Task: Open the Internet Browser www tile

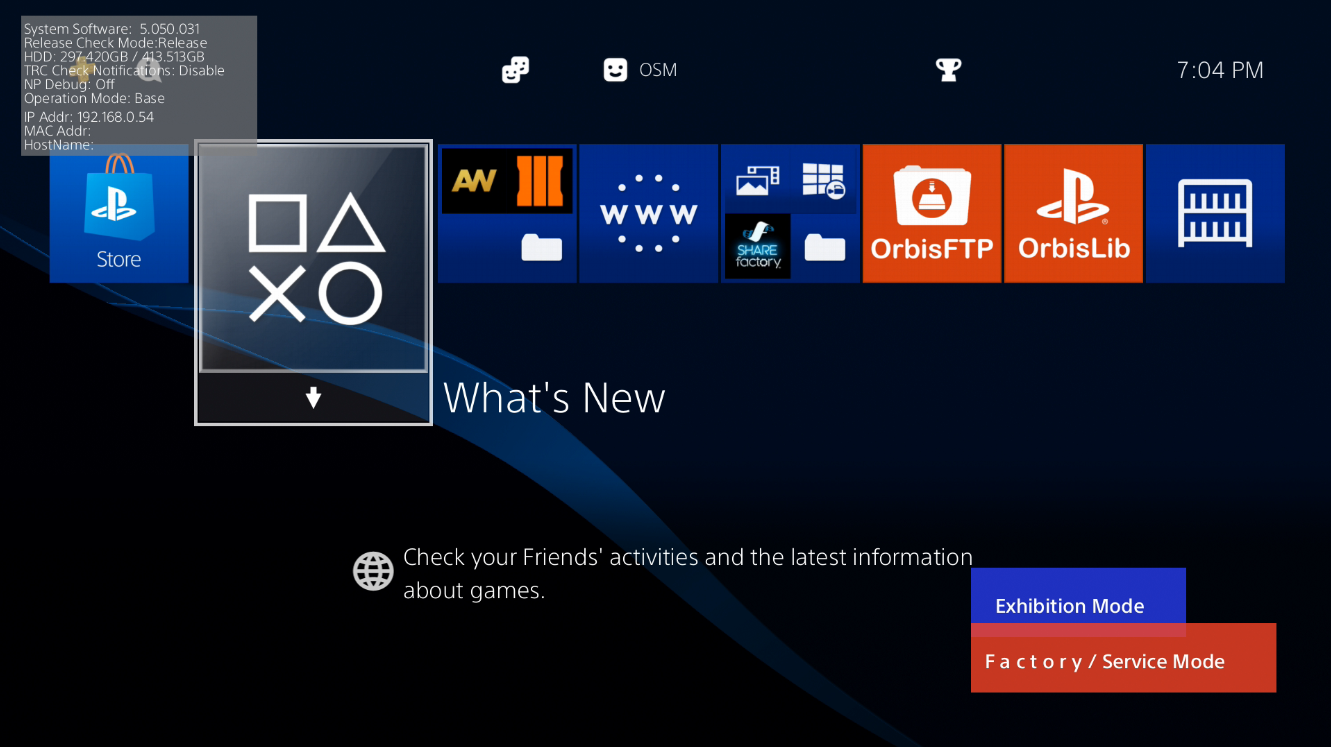Action: pos(649,214)
